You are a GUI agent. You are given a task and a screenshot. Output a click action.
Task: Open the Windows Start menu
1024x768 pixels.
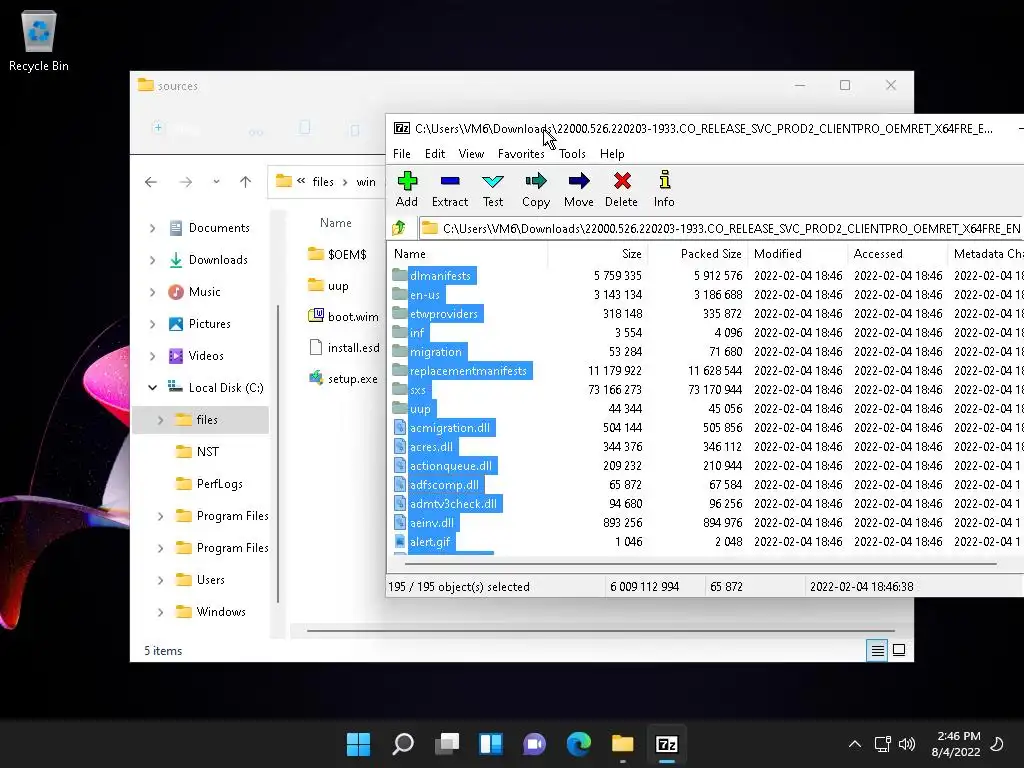pos(359,744)
